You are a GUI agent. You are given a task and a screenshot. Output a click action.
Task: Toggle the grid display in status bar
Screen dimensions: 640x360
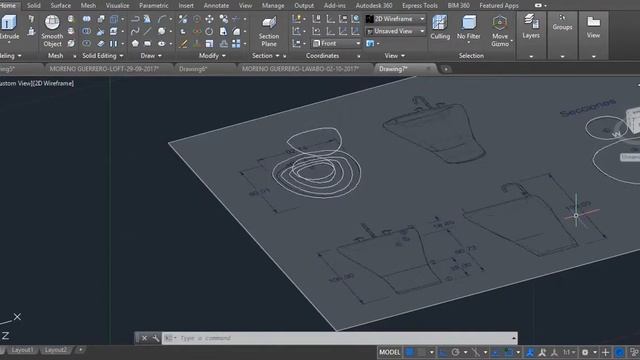click(410, 352)
